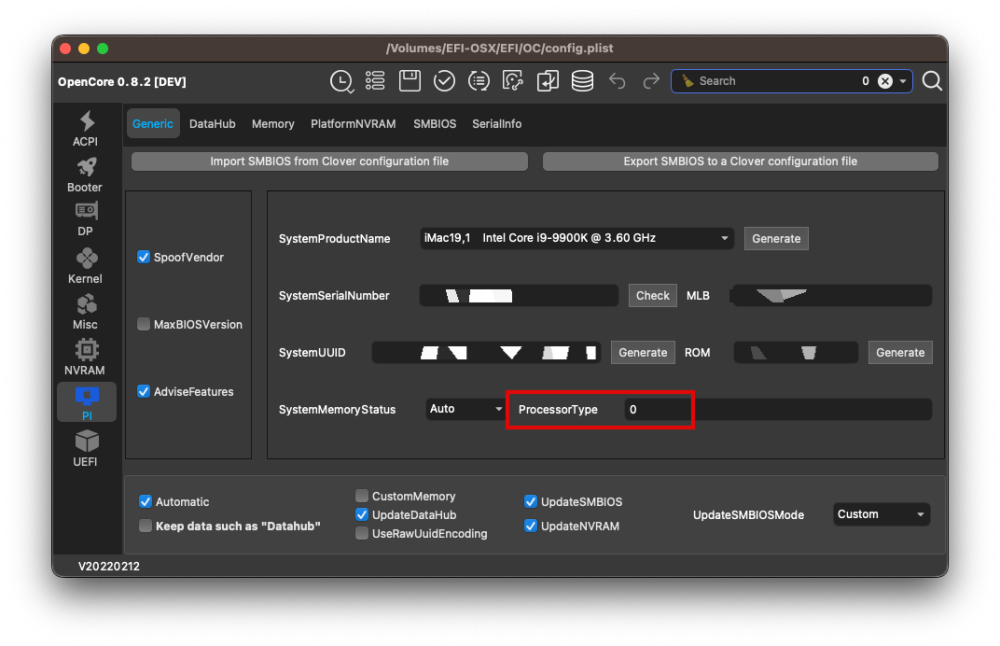1000x646 pixels.
Task: Save config with floppy disk icon
Action: point(409,81)
